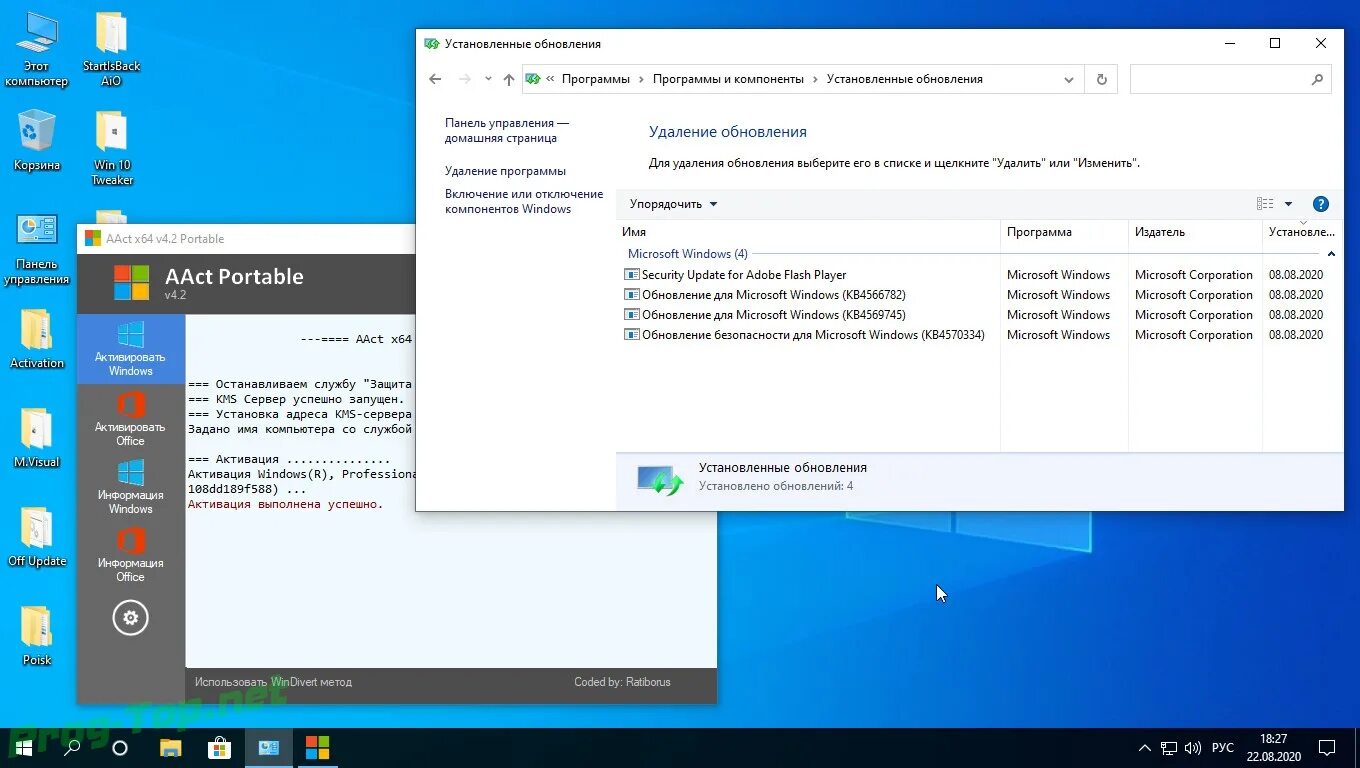Click Программы и компоненты breadcrumb
1360x768 pixels.
pos(728,79)
